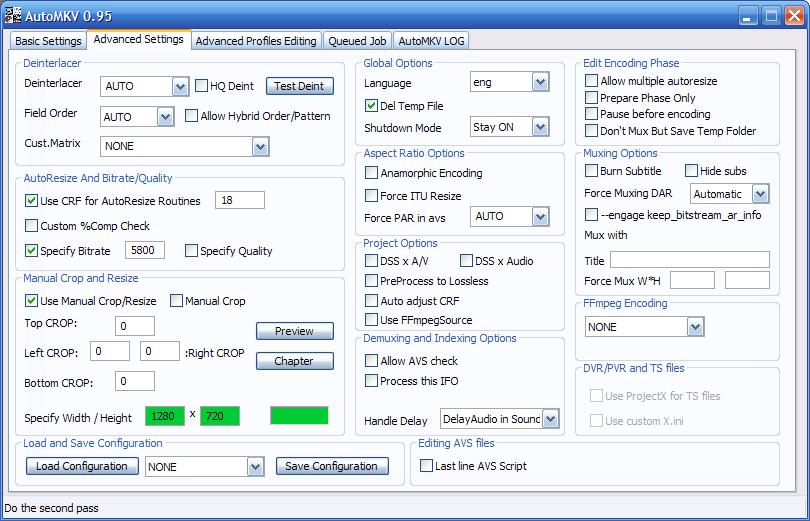
Task: Toggle Auto adjust CRF
Action: [x=371, y=301]
